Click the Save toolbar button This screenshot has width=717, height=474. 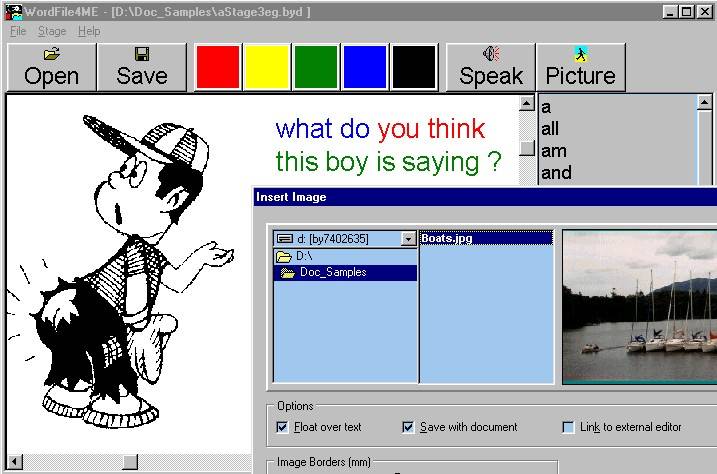(142, 67)
